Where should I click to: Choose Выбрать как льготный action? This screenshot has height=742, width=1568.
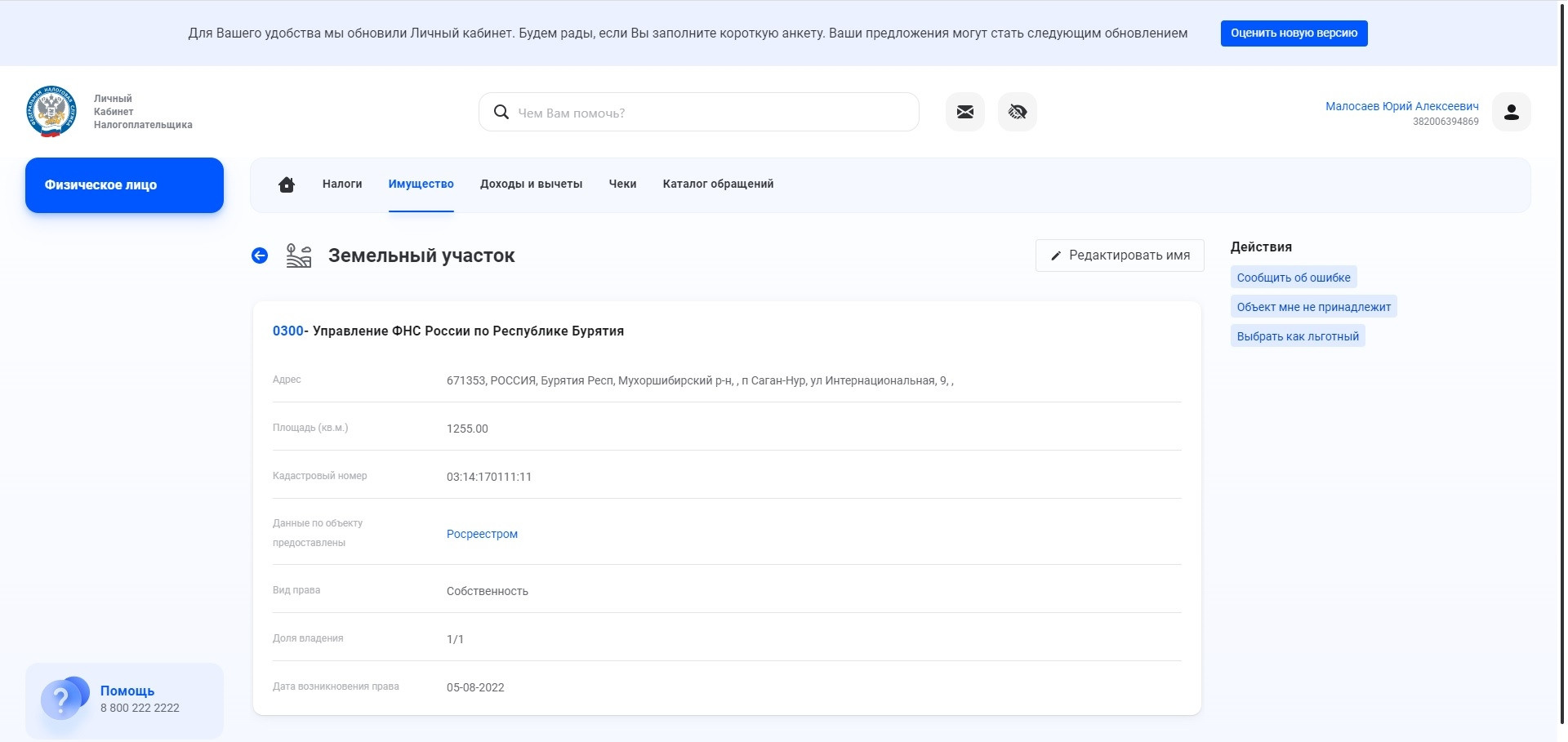click(1298, 336)
